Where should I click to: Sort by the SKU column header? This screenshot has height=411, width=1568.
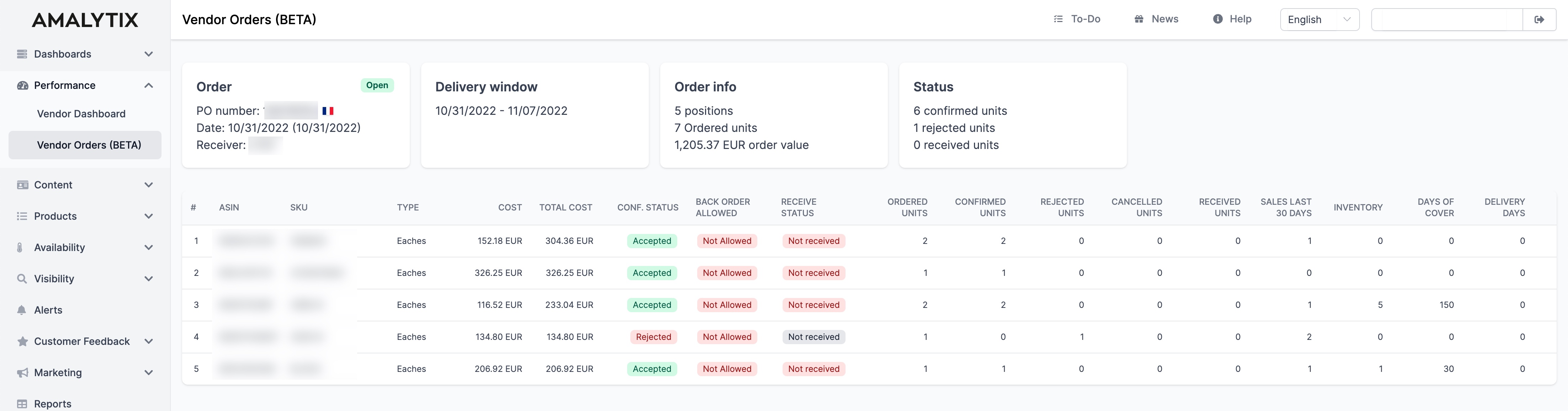click(x=299, y=207)
